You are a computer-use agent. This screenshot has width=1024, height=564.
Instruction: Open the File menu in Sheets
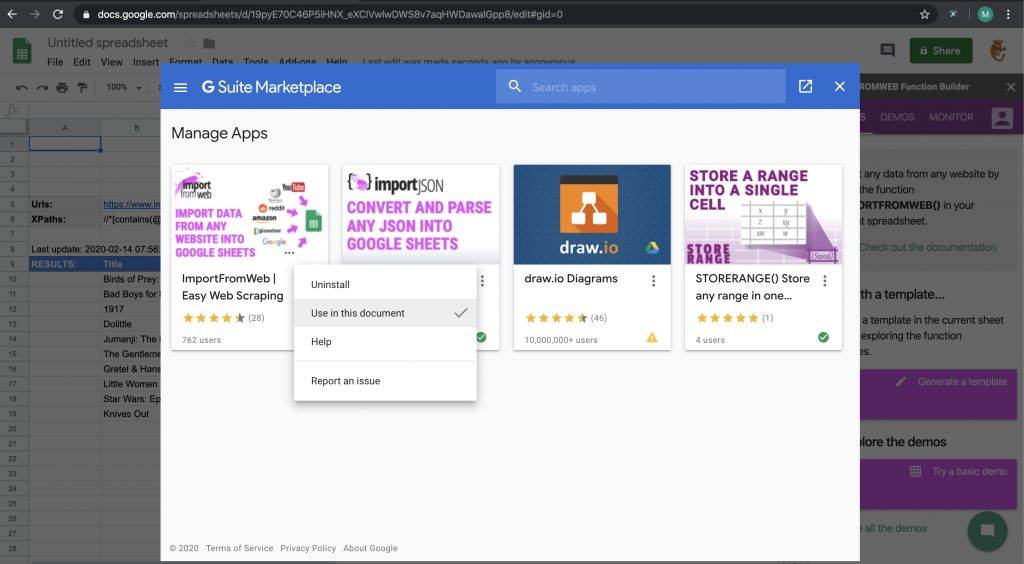(55, 62)
